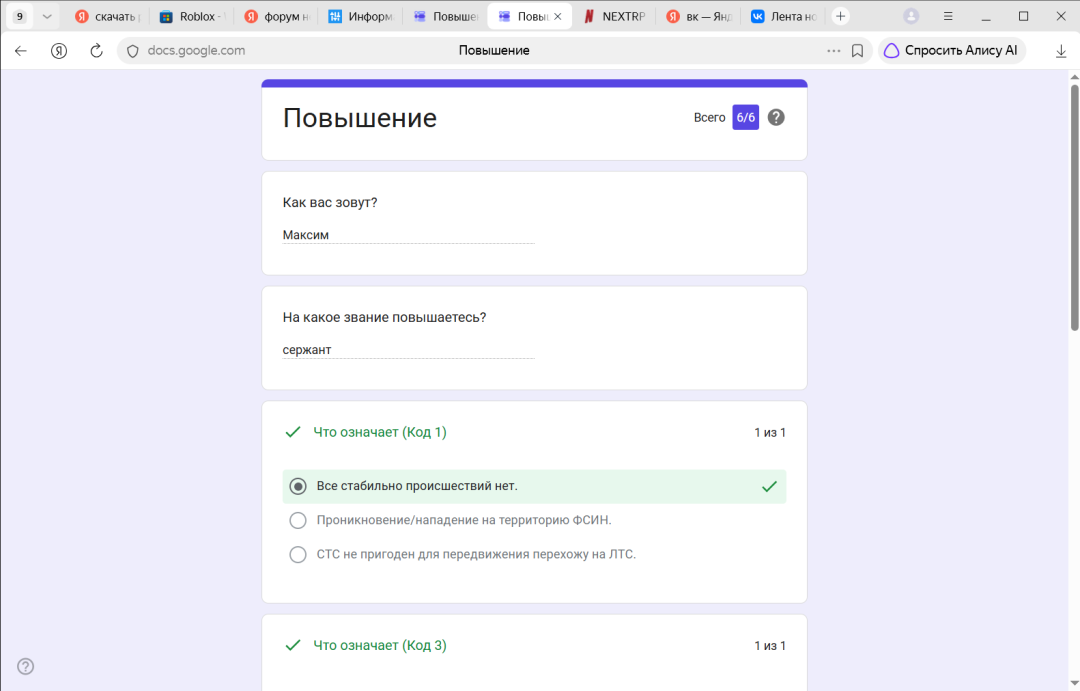Image resolution: width=1080 pixels, height=691 pixels.
Task: Click the scrollbar up arrow
Action: 1074,76
